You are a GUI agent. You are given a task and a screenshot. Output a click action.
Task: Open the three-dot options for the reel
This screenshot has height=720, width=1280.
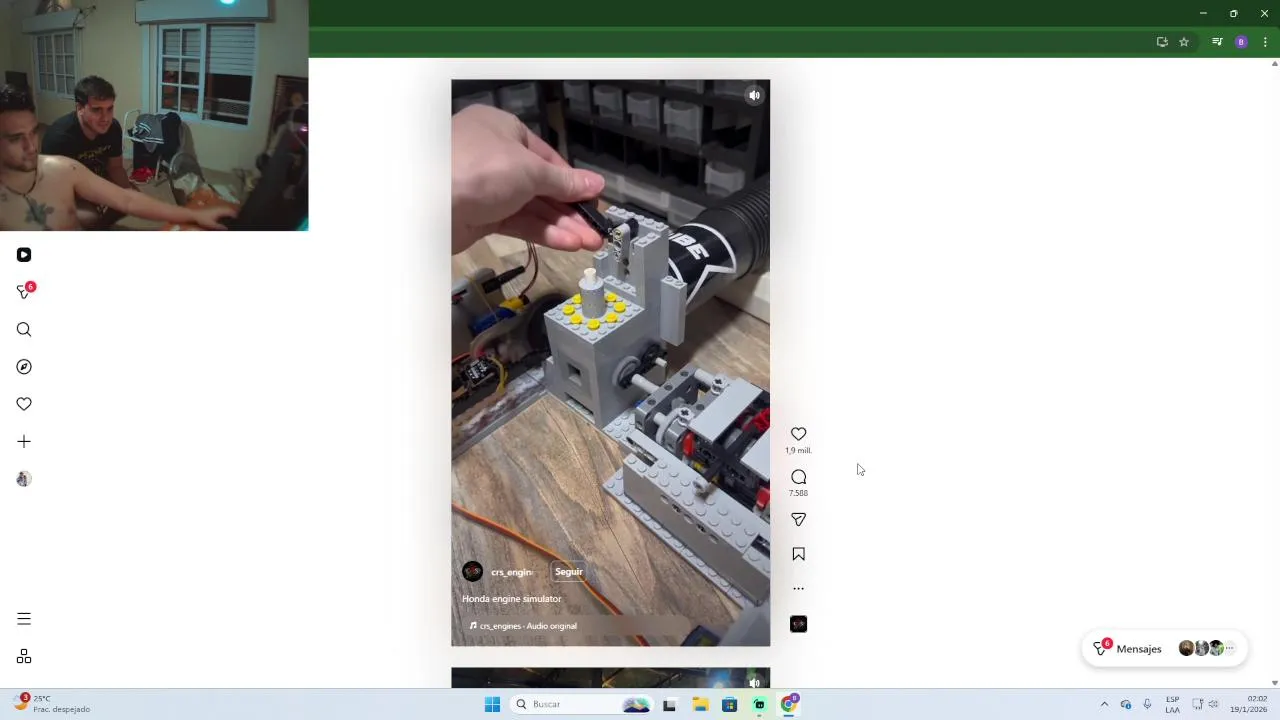pyautogui.click(x=798, y=589)
